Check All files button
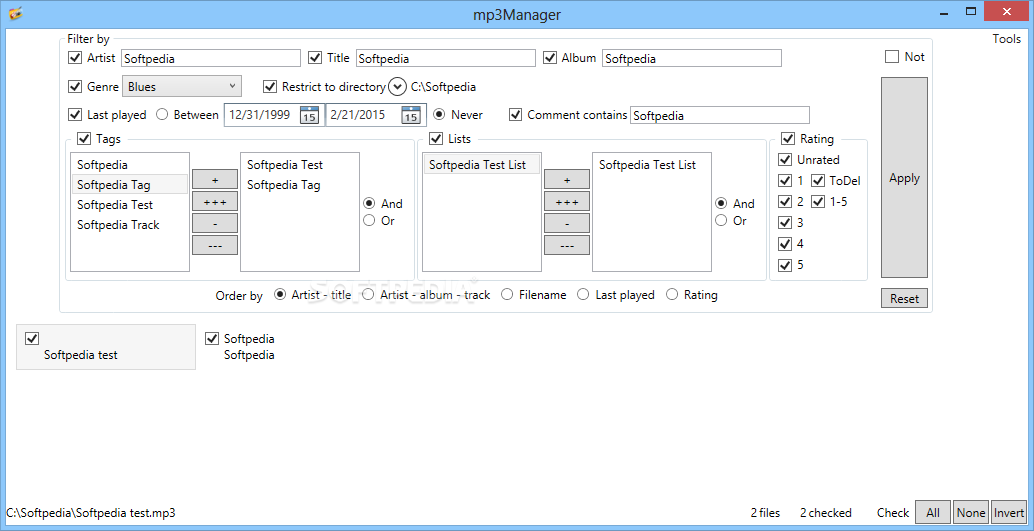The width and height of the screenshot is (1034, 531). (x=933, y=513)
